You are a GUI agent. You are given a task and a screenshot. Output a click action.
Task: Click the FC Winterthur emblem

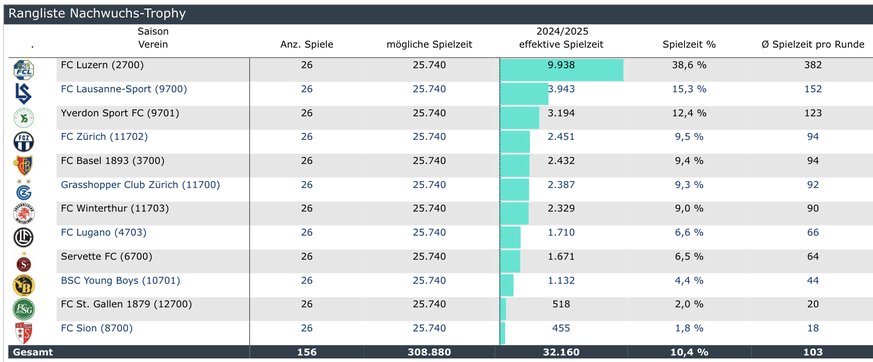pos(23,213)
